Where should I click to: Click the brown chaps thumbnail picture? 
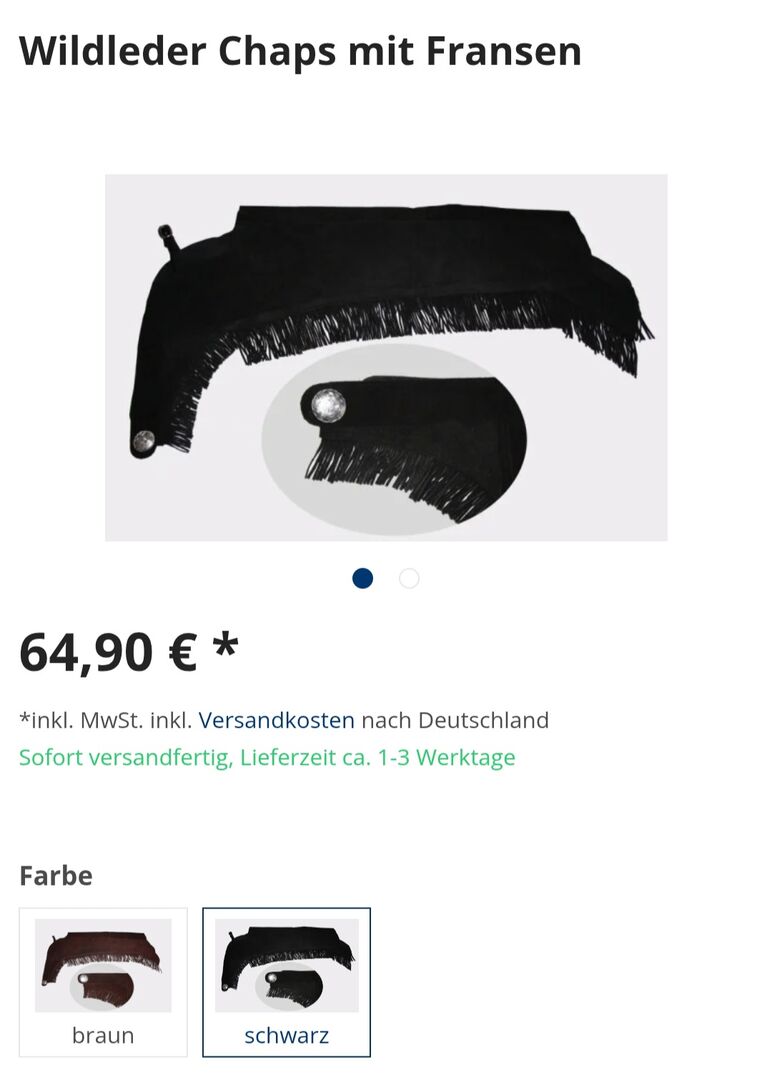[103, 965]
